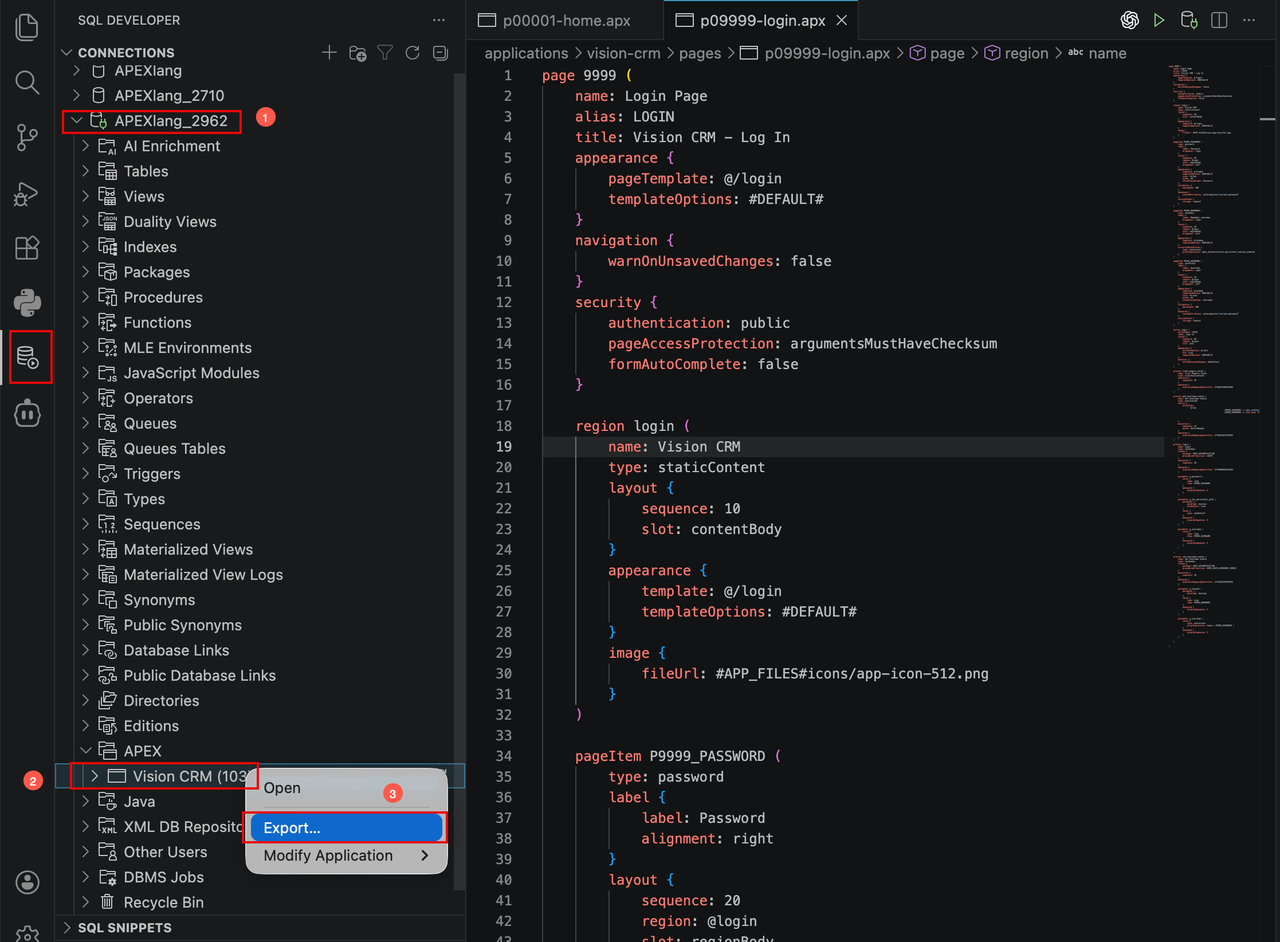Click the name breadcrumb segment
Image resolution: width=1280 pixels, height=942 pixels.
point(1107,53)
